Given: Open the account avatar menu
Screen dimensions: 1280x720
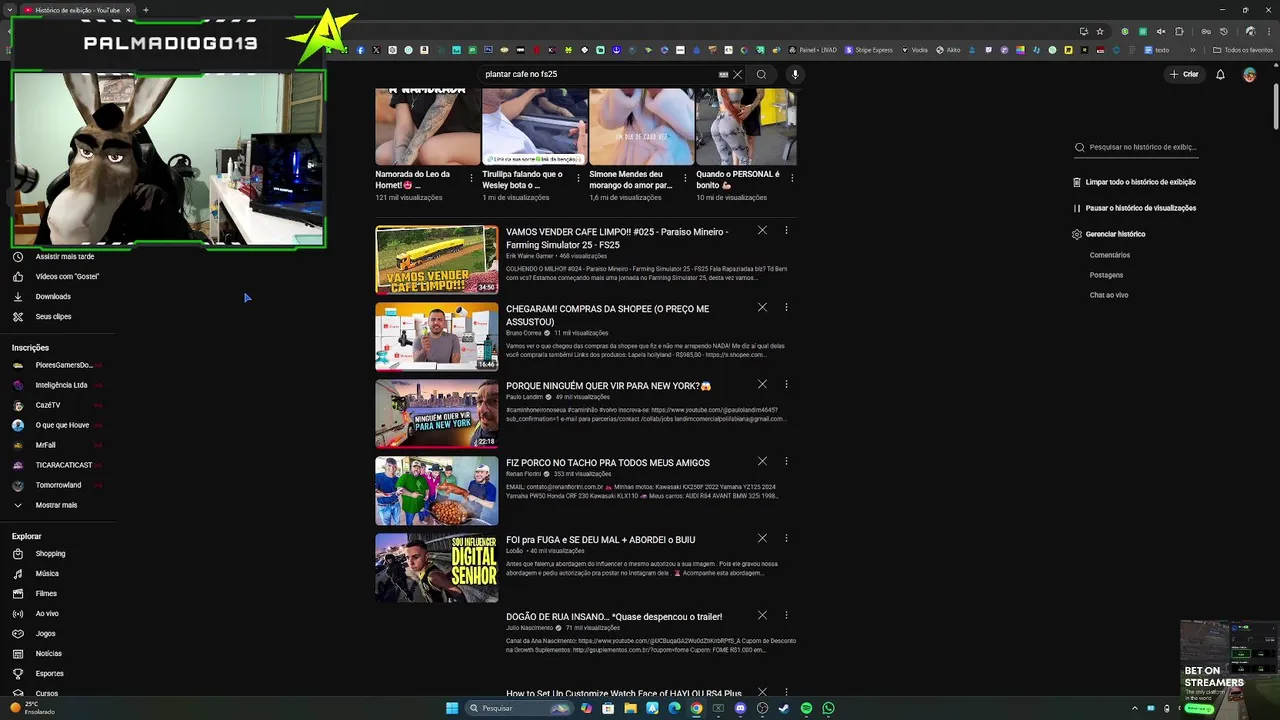Looking at the screenshot, I should click(1249, 74).
